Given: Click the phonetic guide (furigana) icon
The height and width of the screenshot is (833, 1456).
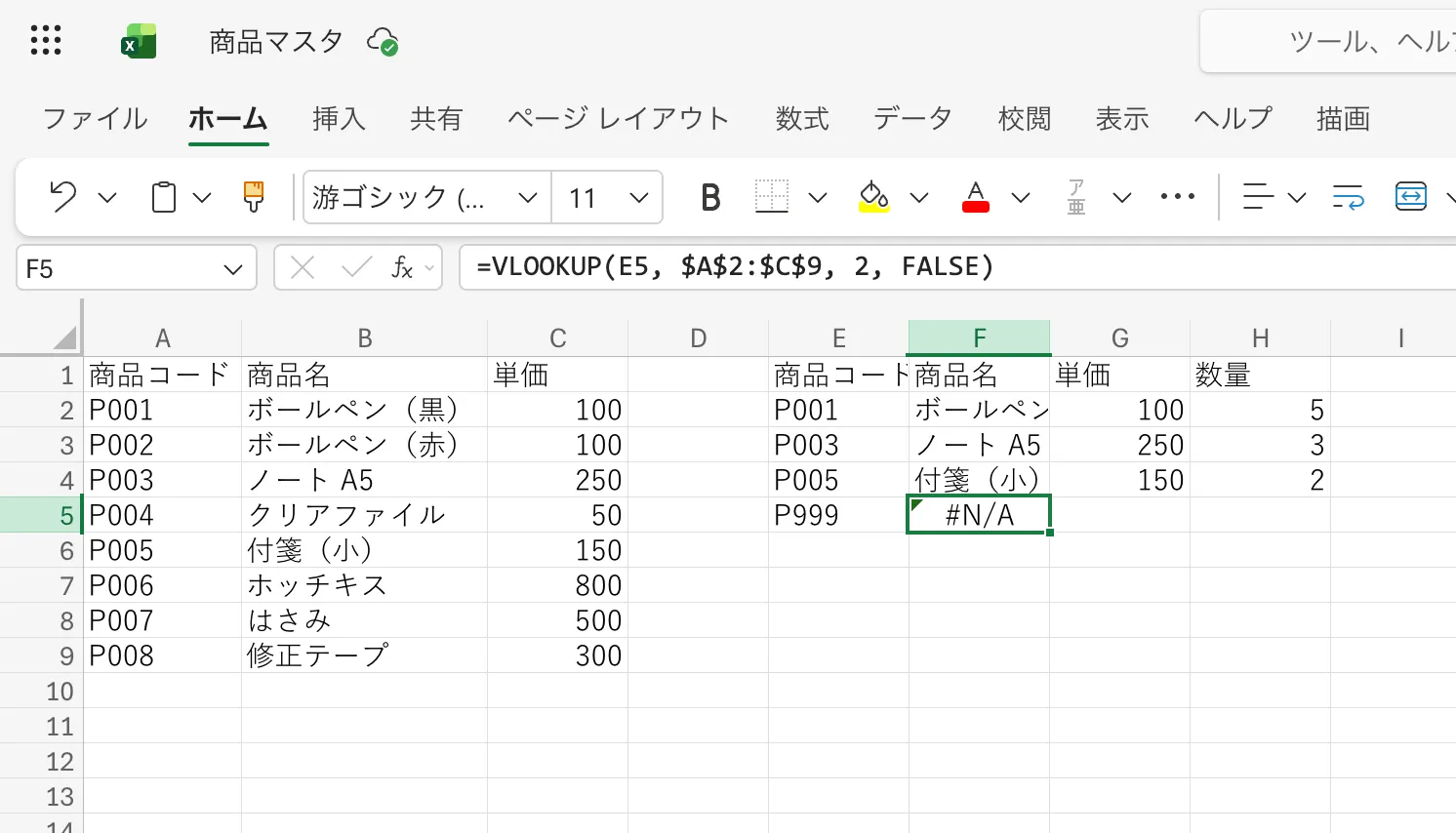Looking at the screenshot, I should [x=1076, y=197].
